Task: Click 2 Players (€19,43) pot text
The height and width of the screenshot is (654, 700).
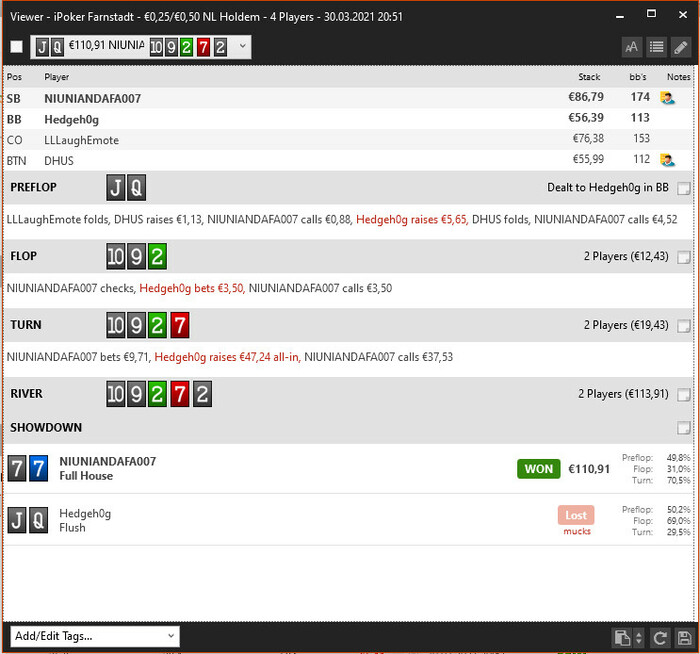Action: click(626, 325)
